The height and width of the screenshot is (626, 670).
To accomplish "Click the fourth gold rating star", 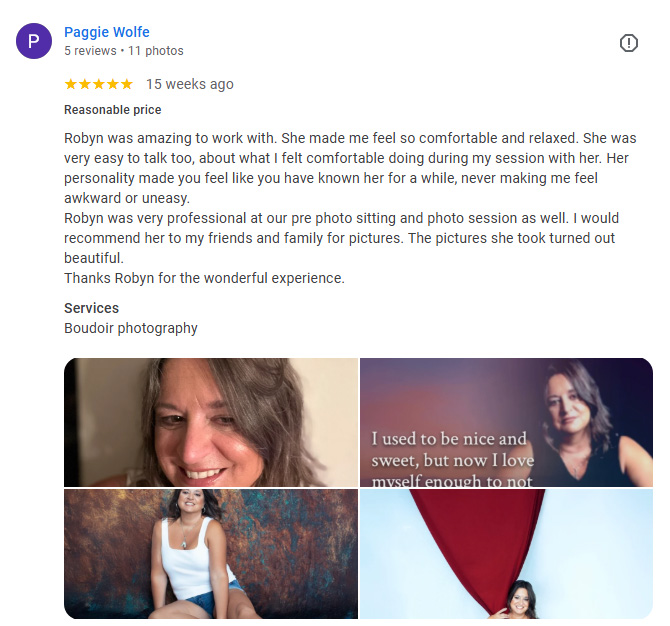I will click(112, 84).
